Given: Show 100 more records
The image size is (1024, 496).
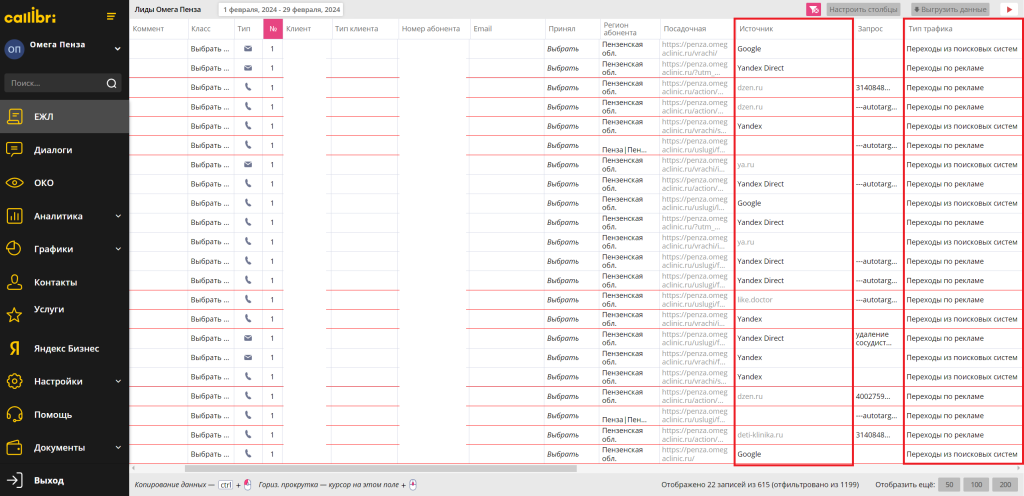Looking at the screenshot, I should pyautogui.click(x=976, y=485).
